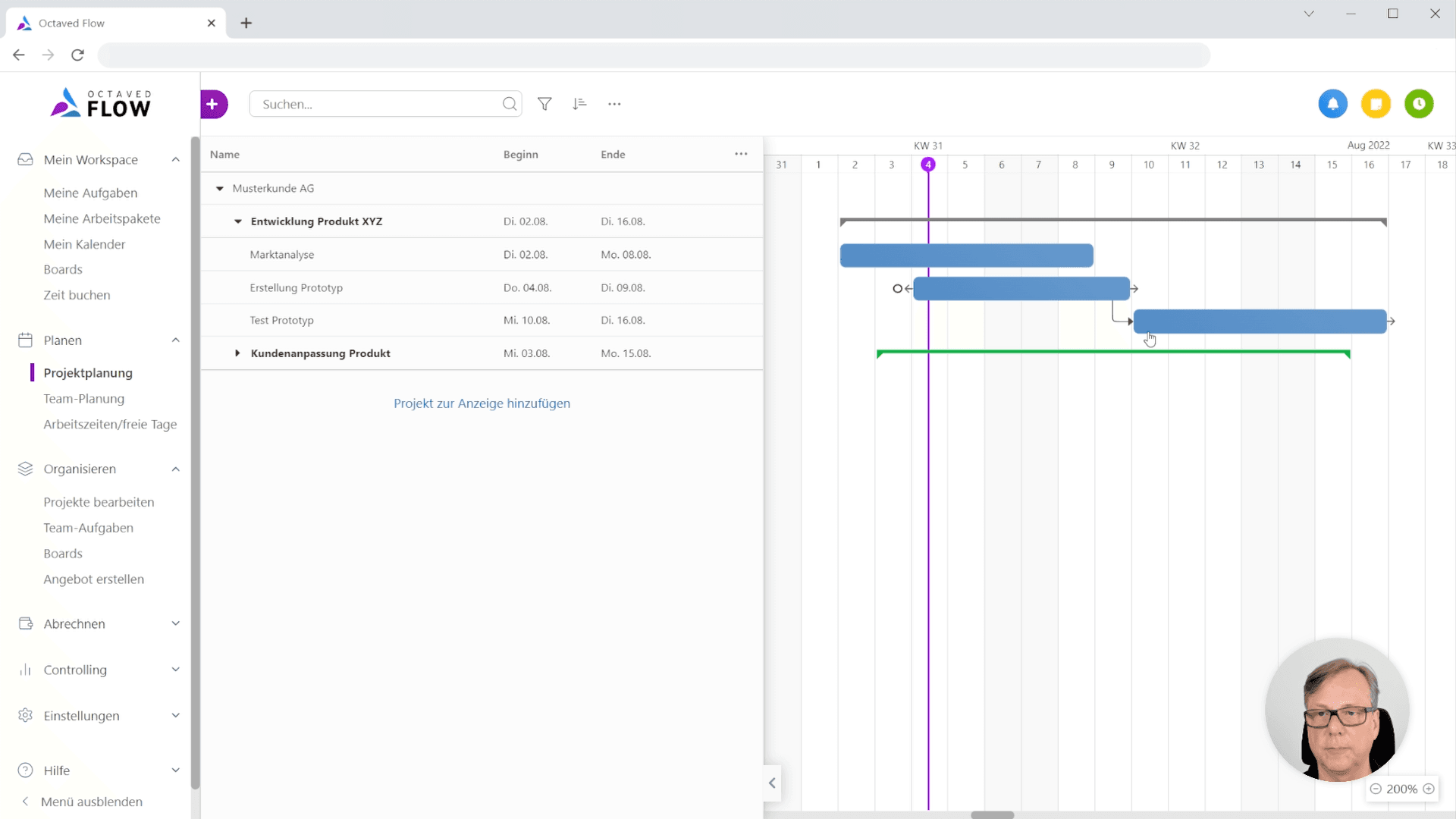
Task: Click the collapse Gantt panel arrow
Action: 772,783
